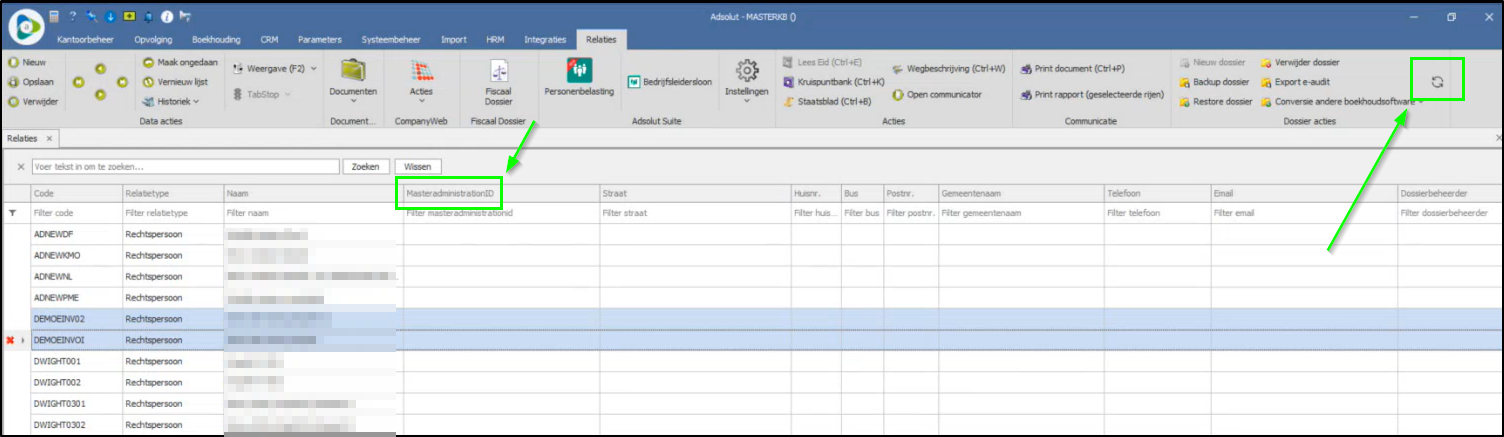Open Conversie andere boekhoudsoftware dropdown
Screen dimensions: 1504x437
point(1340,101)
